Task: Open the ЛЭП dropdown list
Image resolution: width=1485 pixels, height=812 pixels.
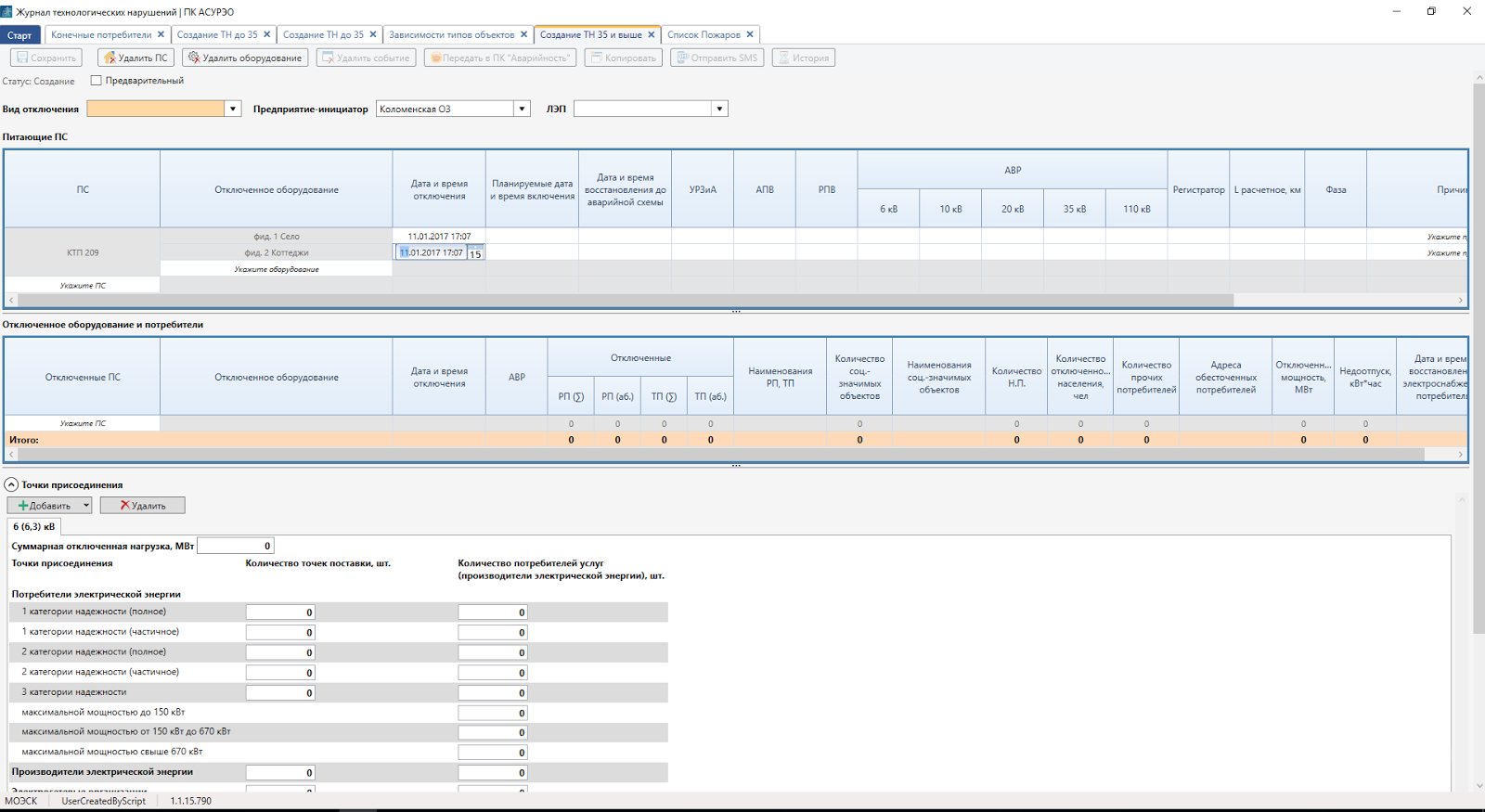Action: tap(719, 110)
